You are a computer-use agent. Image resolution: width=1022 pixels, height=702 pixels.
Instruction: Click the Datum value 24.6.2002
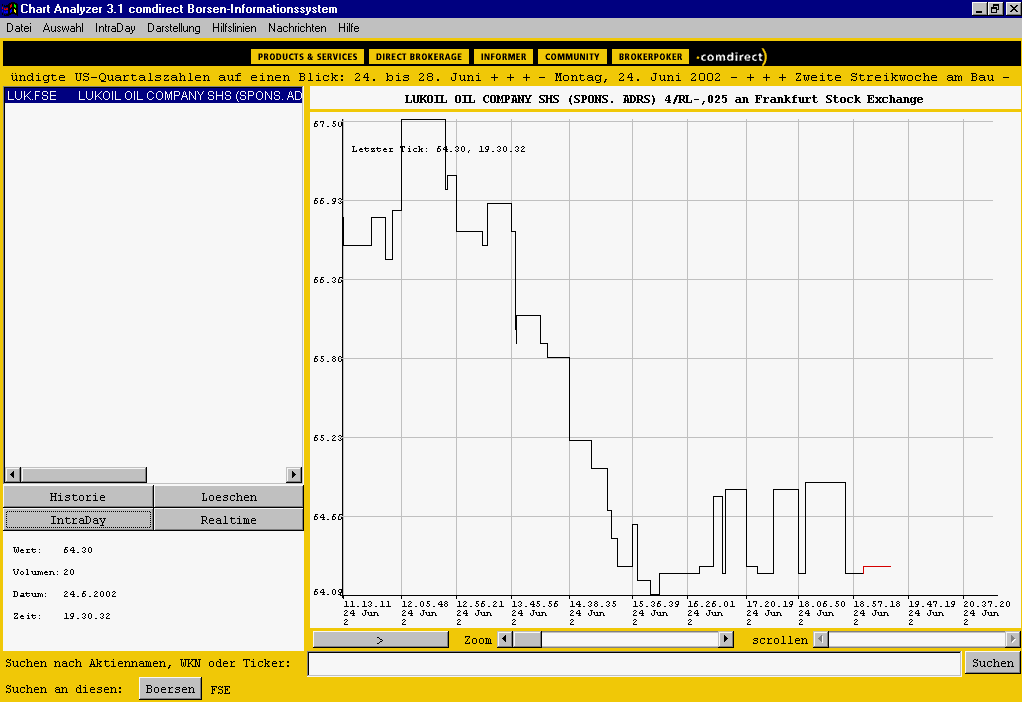(90, 594)
